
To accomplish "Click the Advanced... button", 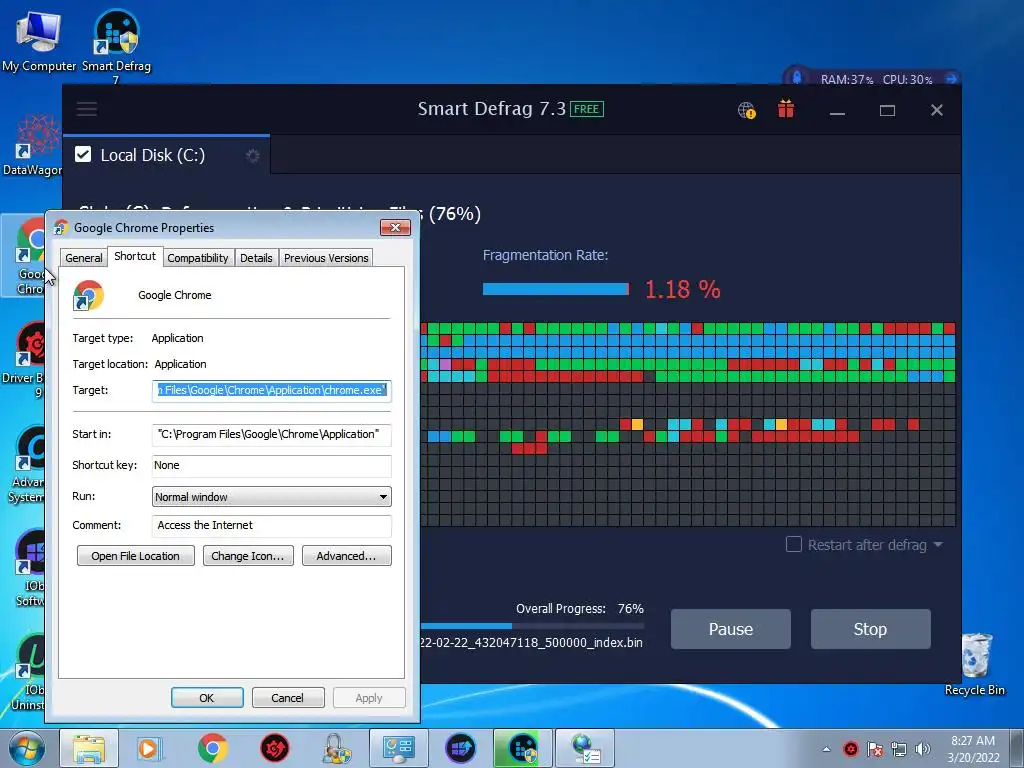I will pos(346,556).
